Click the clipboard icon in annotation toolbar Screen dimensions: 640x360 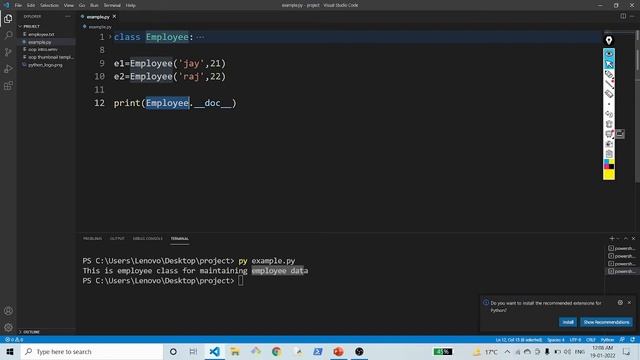pyautogui.click(x=609, y=154)
